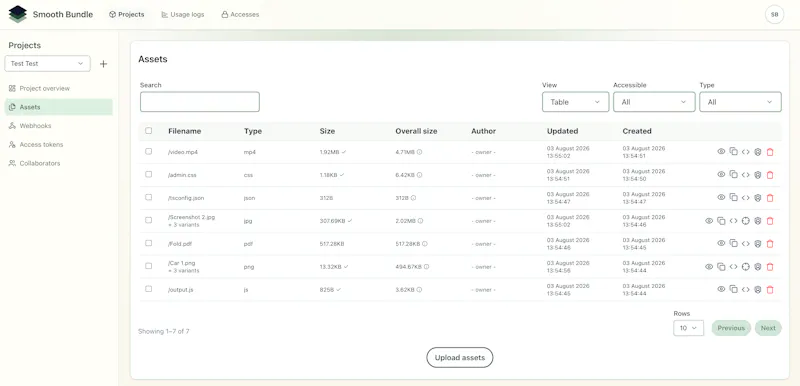Click the Updated column header
This screenshot has width=800, height=386.
click(562, 131)
